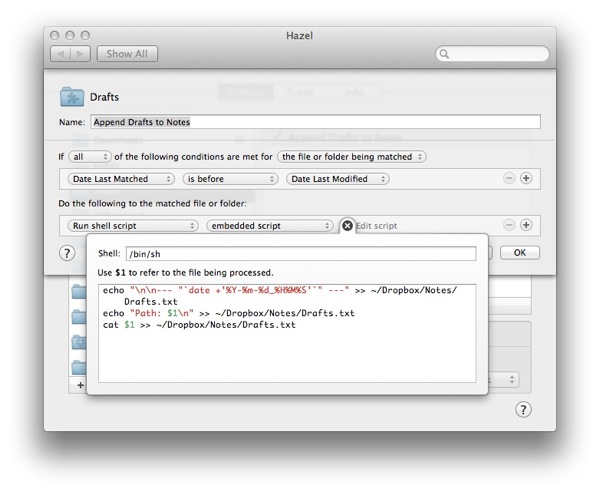The height and width of the screenshot is (492, 600).
Task: Remove the action with its minus button
Action: tap(509, 225)
